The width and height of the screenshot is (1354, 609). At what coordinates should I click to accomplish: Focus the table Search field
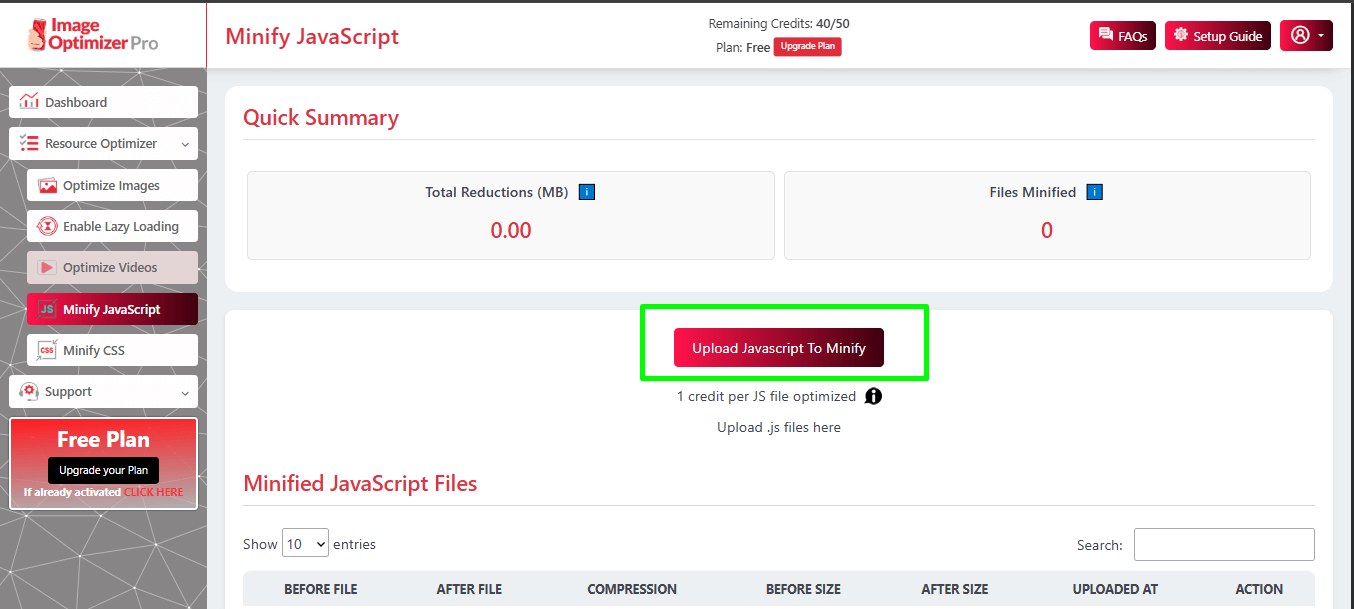[1224, 545]
